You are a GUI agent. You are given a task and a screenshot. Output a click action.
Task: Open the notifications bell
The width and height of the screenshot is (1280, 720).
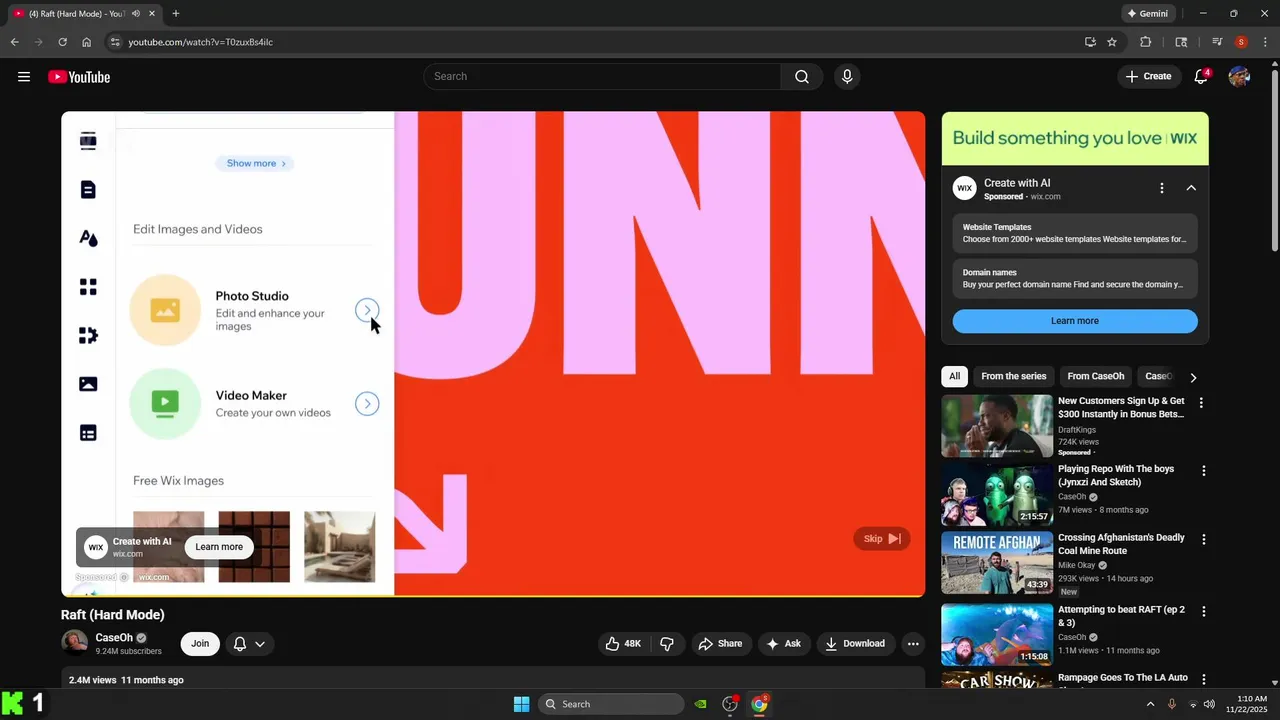click(1201, 77)
